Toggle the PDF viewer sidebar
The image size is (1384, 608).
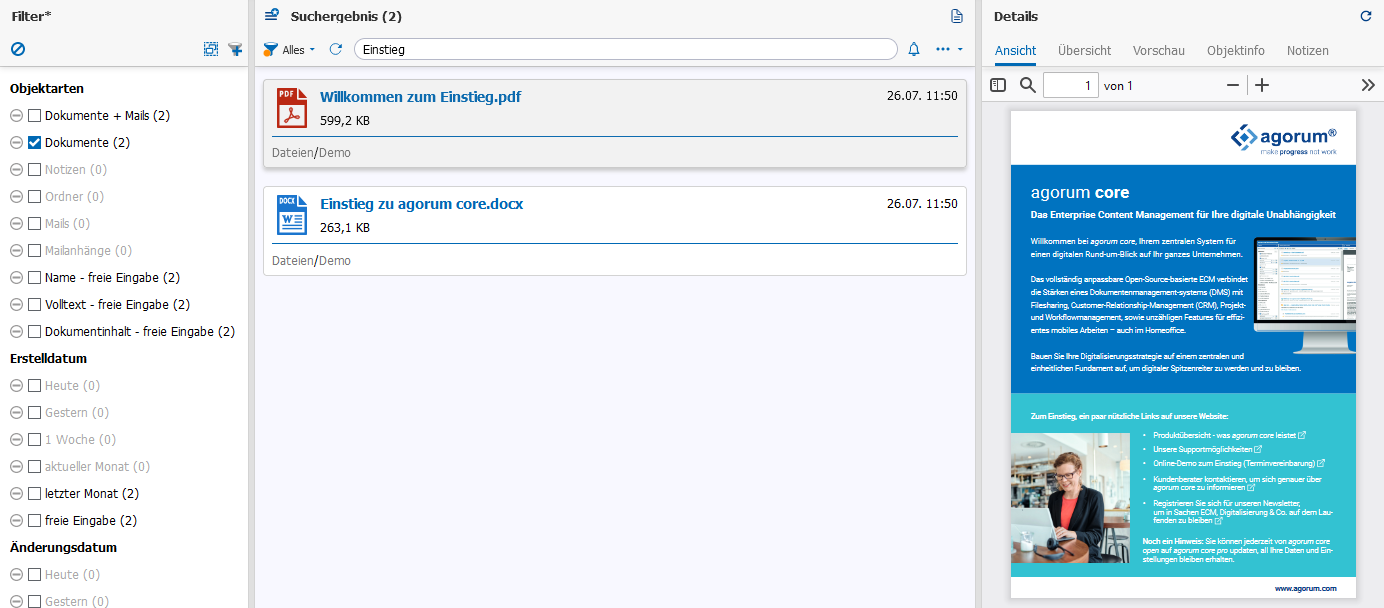[998, 85]
